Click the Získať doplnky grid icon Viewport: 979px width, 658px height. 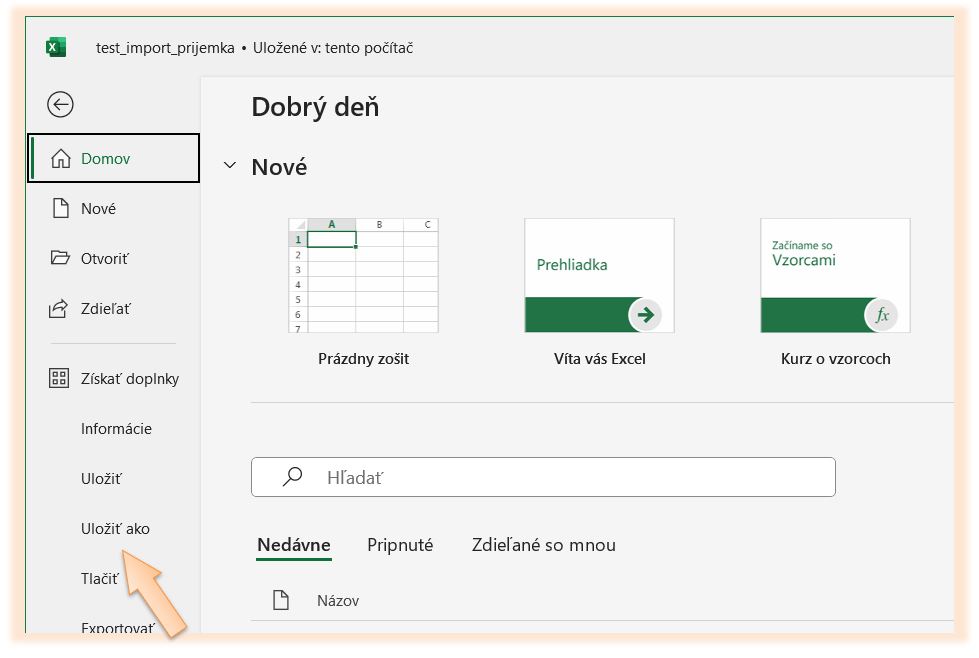point(60,379)
